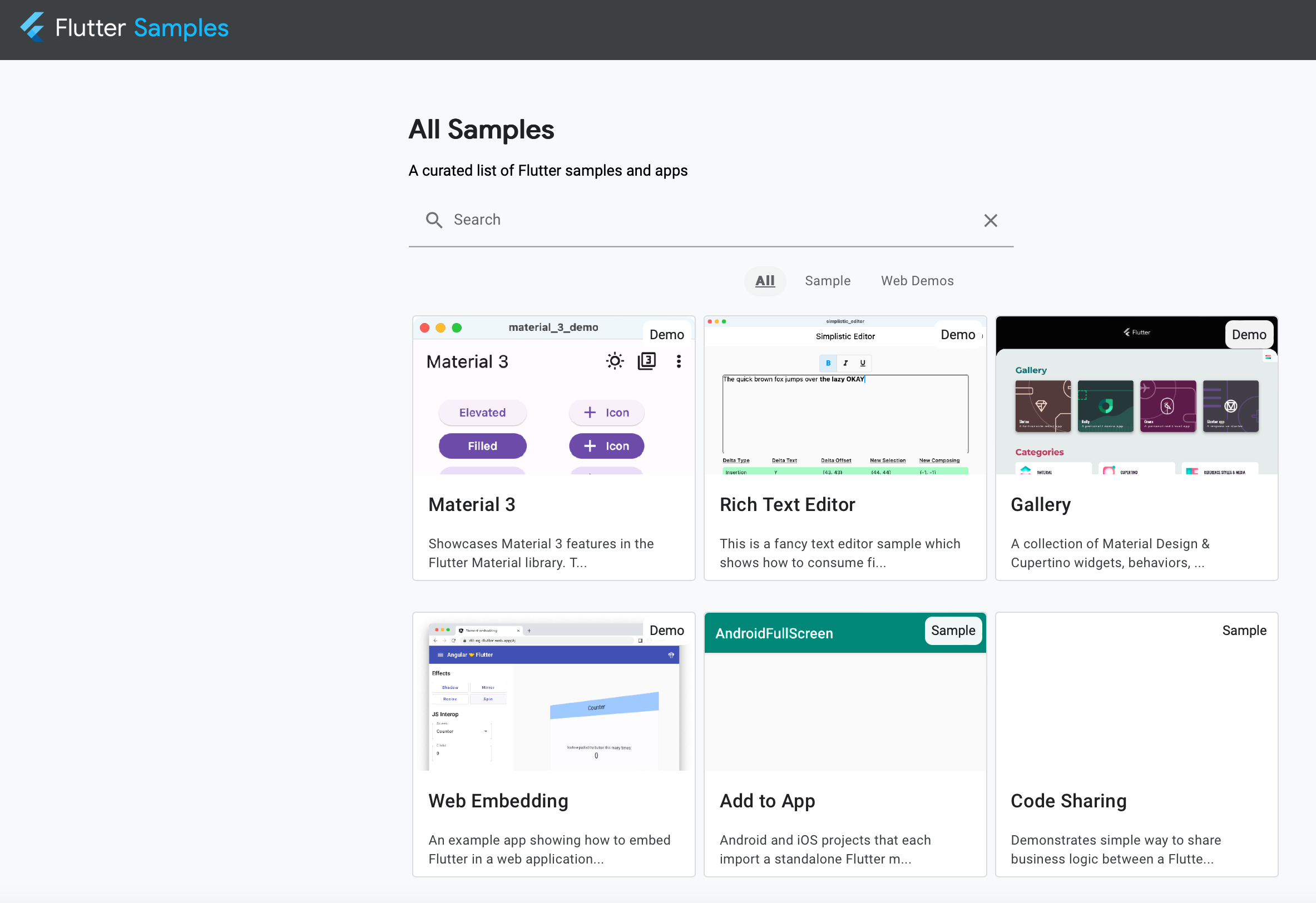Open the Counter dropdown in Web Embedding preview

coord(462,731)
